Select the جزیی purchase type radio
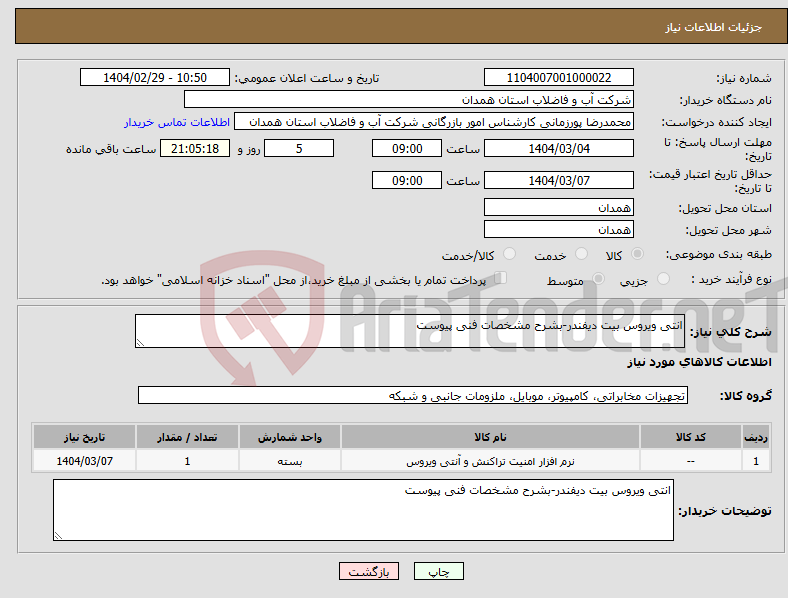 click(663, 278)
